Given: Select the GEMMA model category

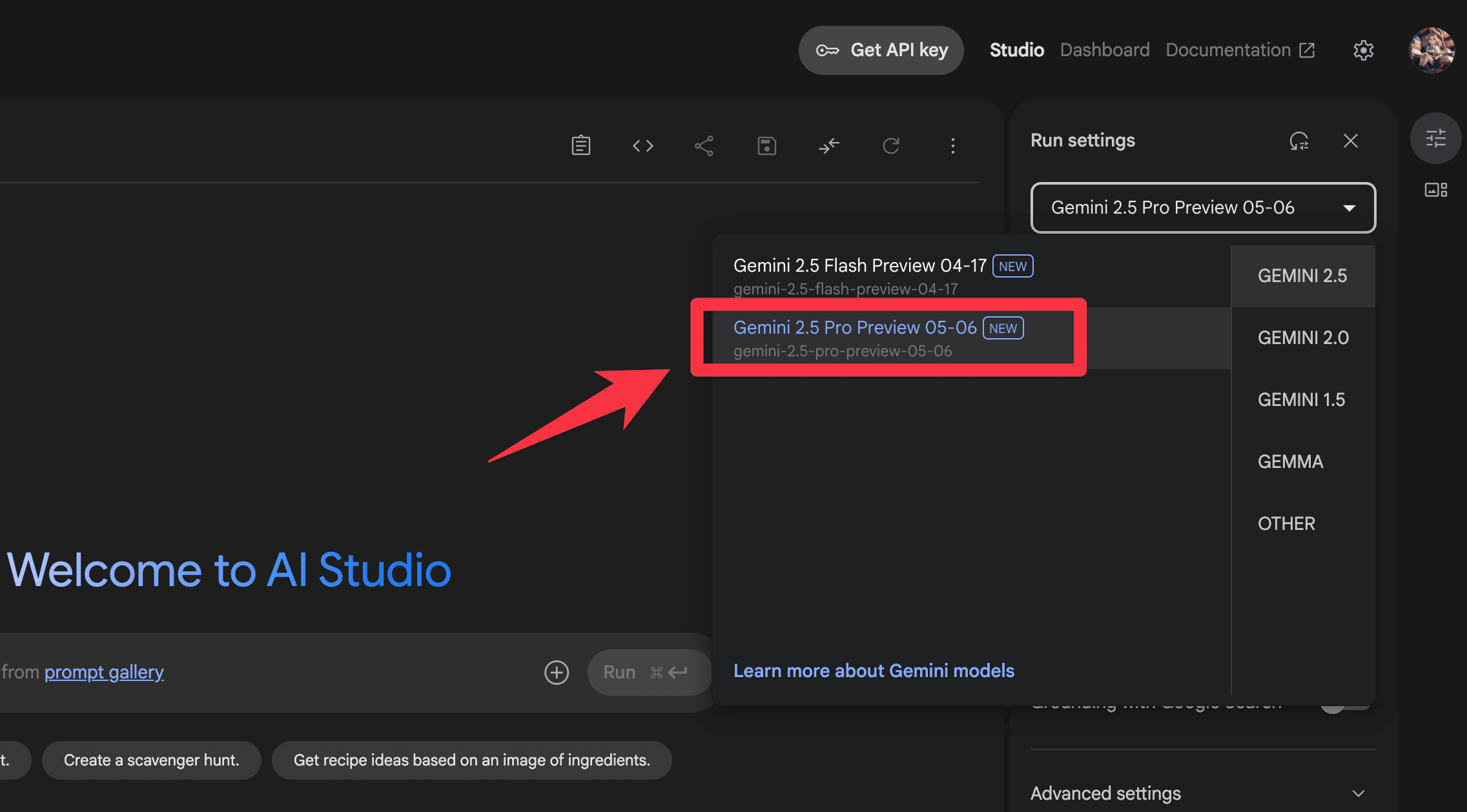Looking at the screenshot, I should 1290,462.
